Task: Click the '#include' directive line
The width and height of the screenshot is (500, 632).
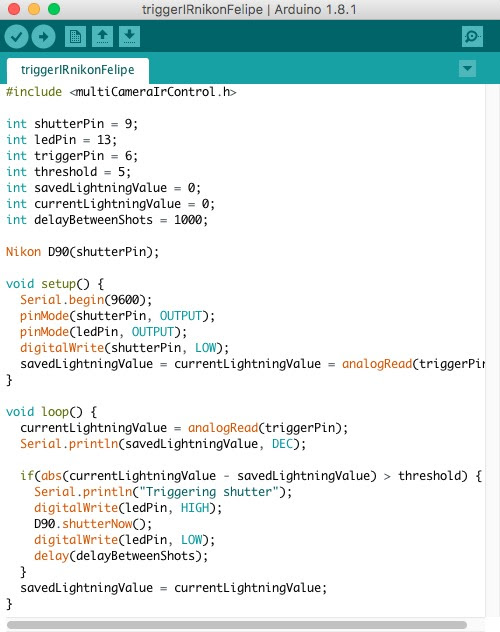Action: (x=121, y=92)
